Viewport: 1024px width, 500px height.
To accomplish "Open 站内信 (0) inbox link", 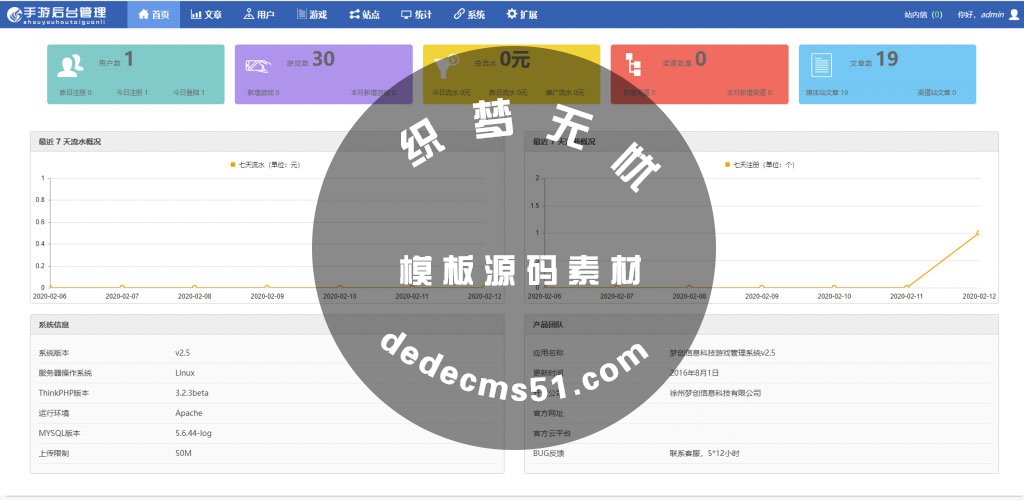I will tap(923, 14).
